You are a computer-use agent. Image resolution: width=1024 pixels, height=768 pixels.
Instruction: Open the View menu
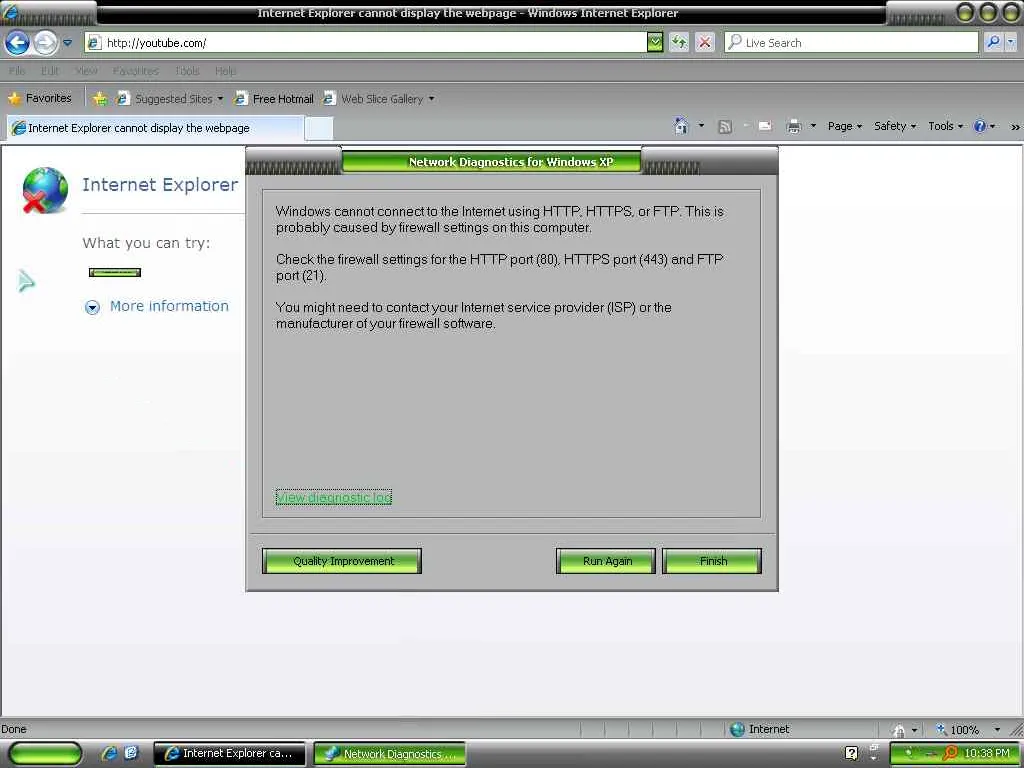[x=86, y=71]
